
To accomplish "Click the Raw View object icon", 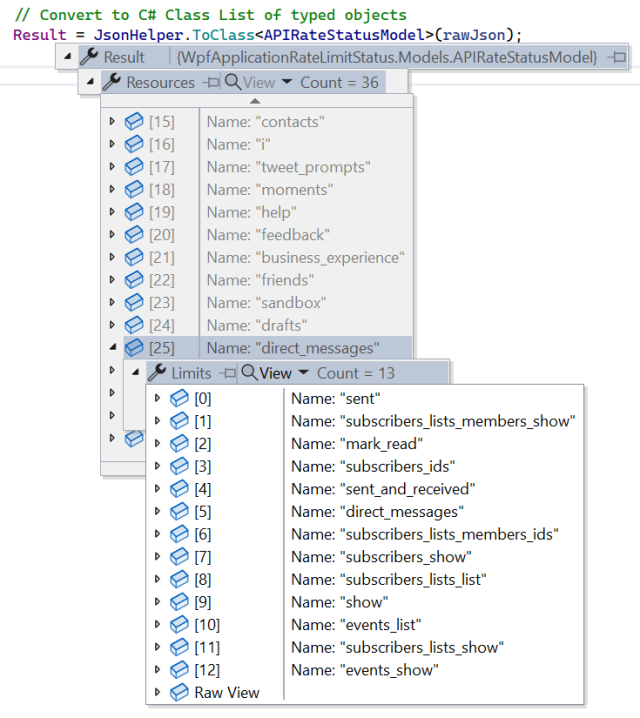I will (x=179, y=692).
